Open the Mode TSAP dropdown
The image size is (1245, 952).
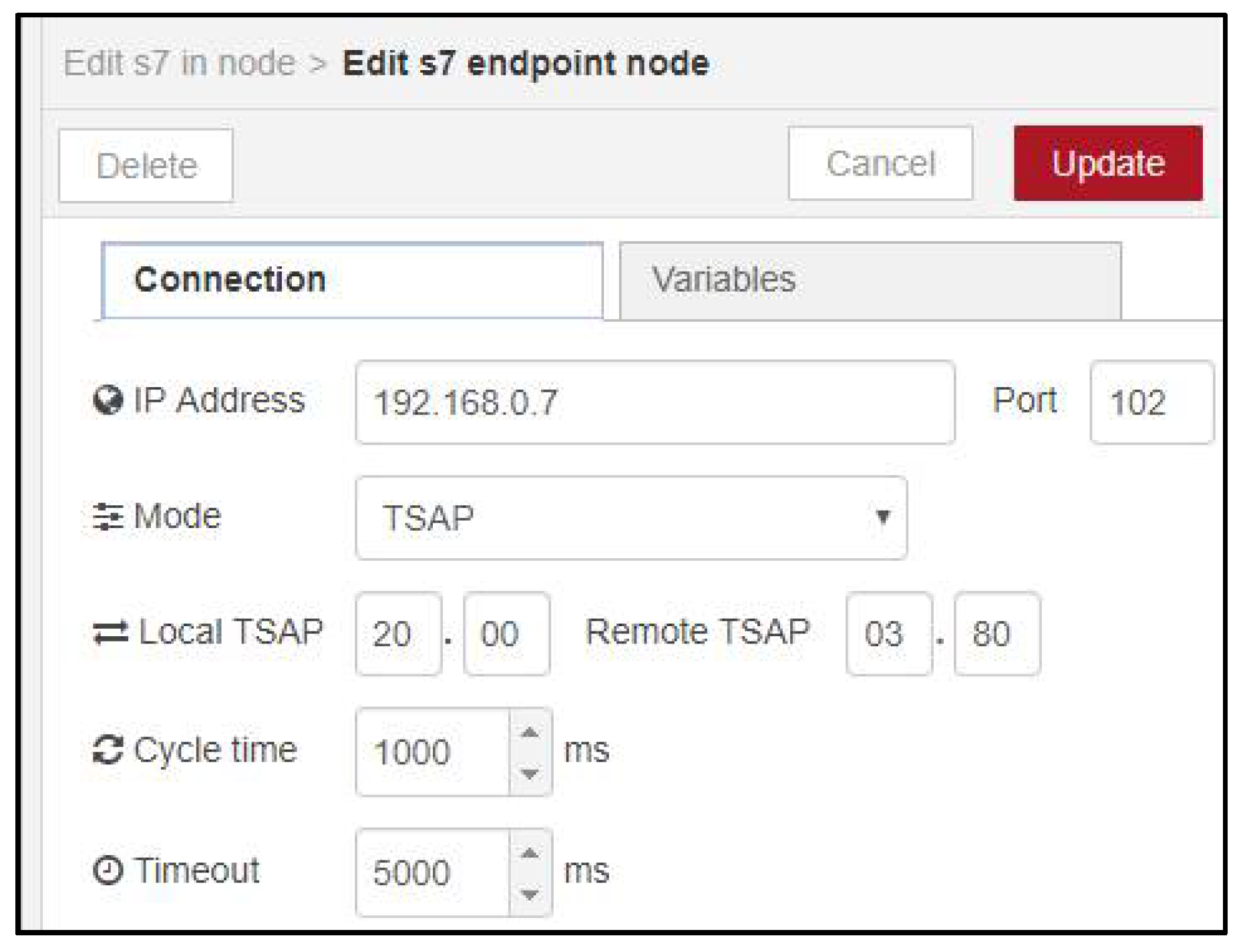coord(631,517)
